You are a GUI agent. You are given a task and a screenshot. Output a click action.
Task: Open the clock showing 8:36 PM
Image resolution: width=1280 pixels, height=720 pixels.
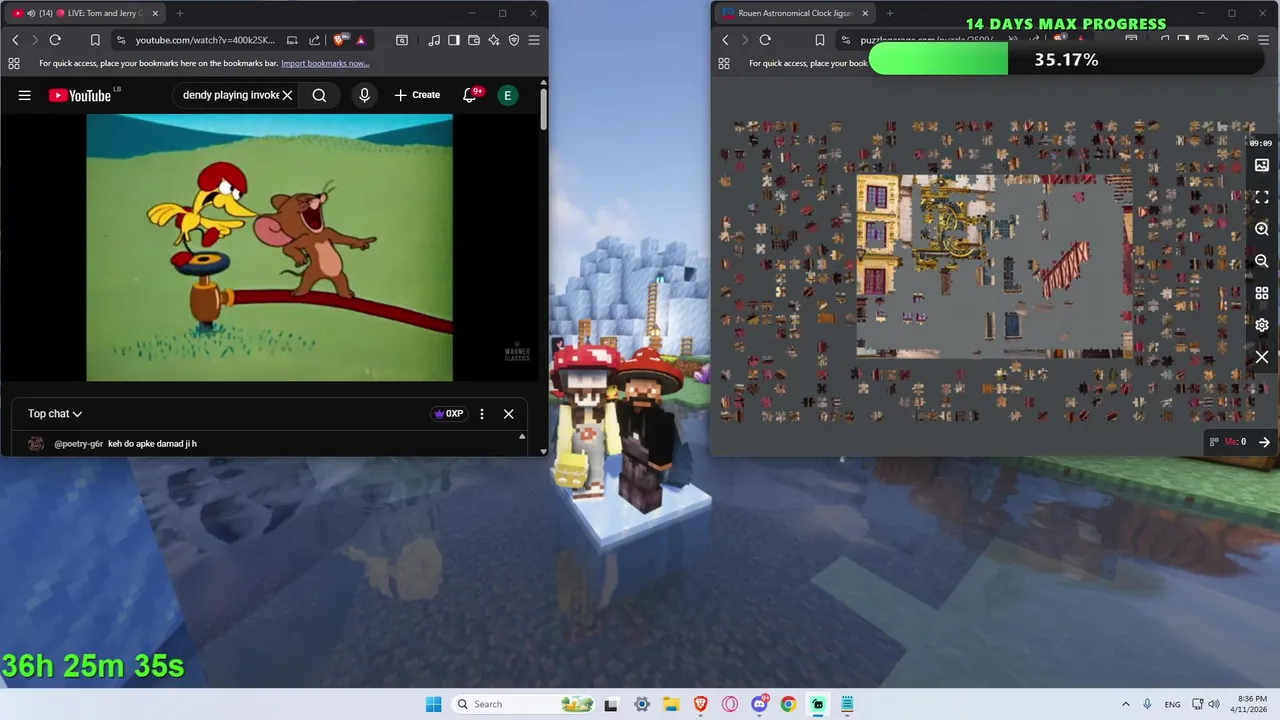pyautogui.click(x=1251, y=704)
